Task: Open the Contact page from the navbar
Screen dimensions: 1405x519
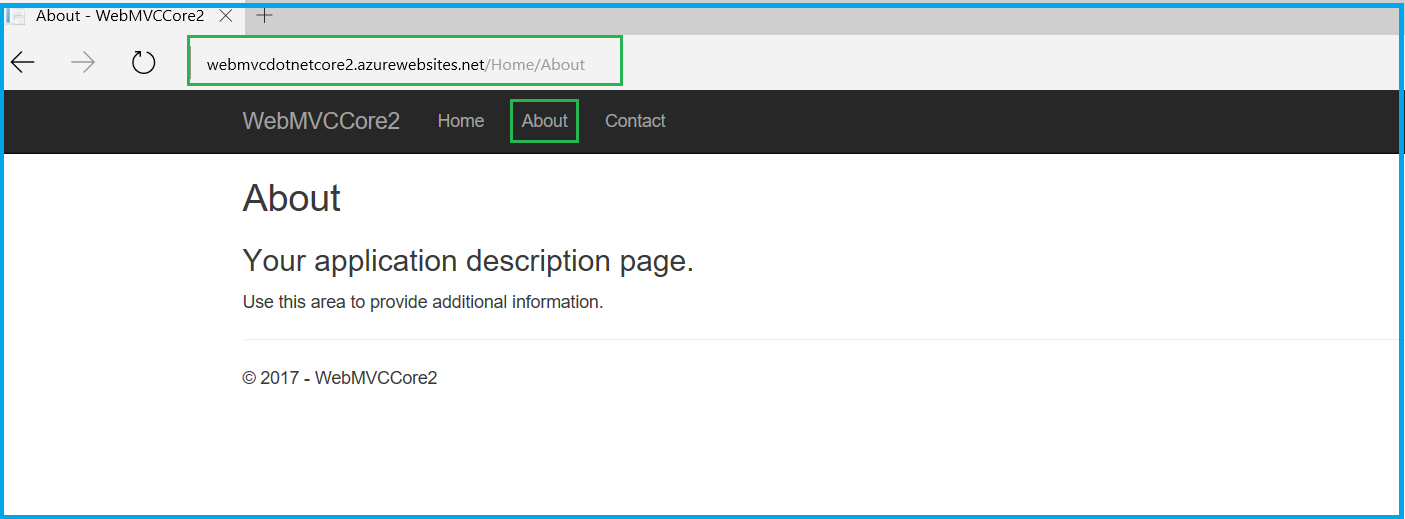Action: [x=635, y=121]
